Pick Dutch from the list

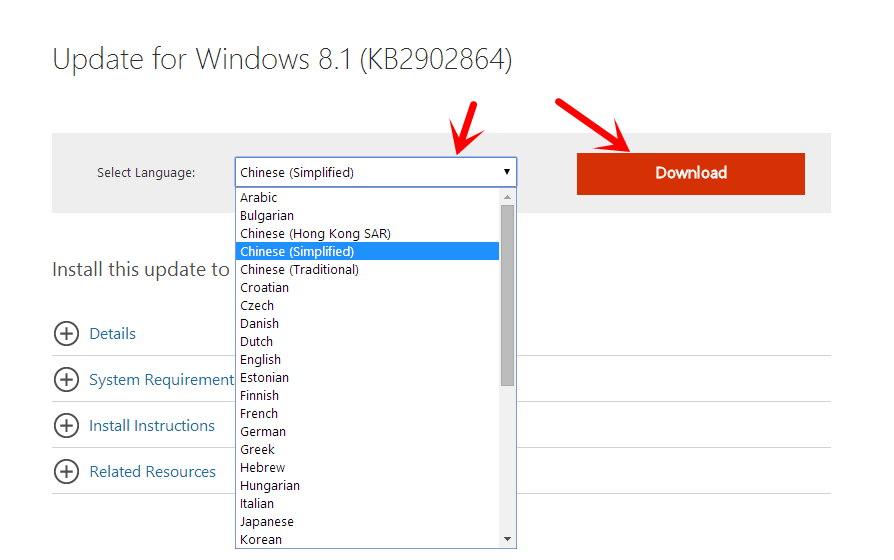pyautogui.click(x=367, y=342)
